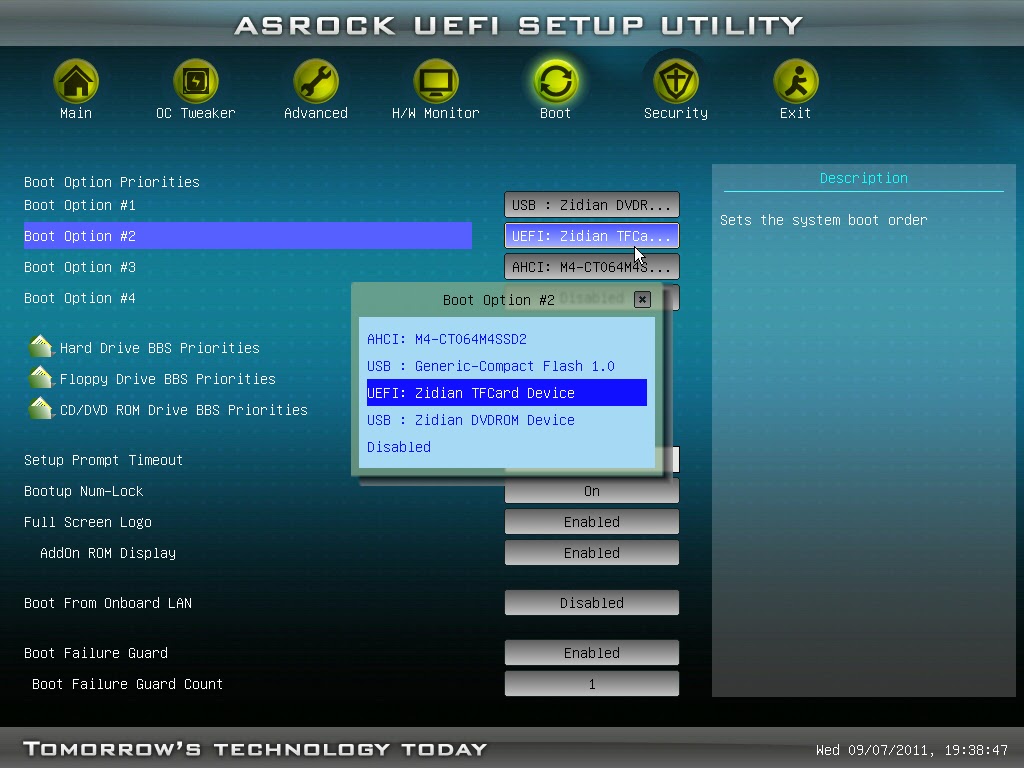Open the Boot Option #2 value dropdown

point(592,236)
